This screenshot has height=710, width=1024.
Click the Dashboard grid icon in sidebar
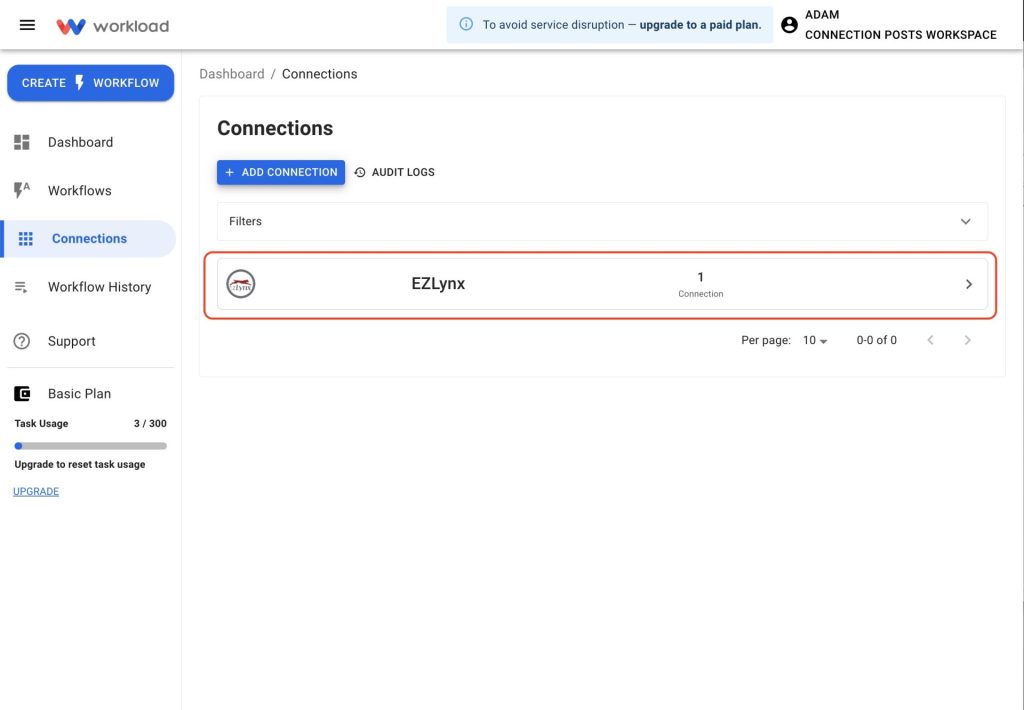[x=22, y=142]
